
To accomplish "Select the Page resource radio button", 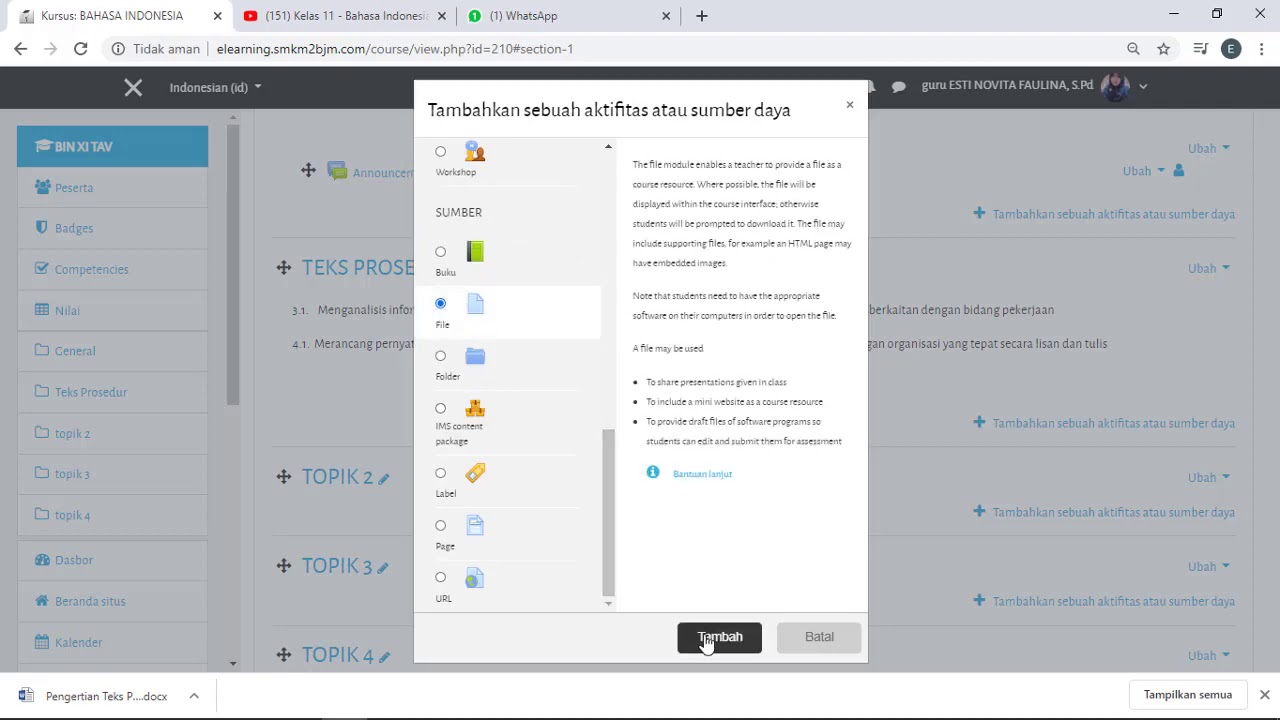I will 440,525.
